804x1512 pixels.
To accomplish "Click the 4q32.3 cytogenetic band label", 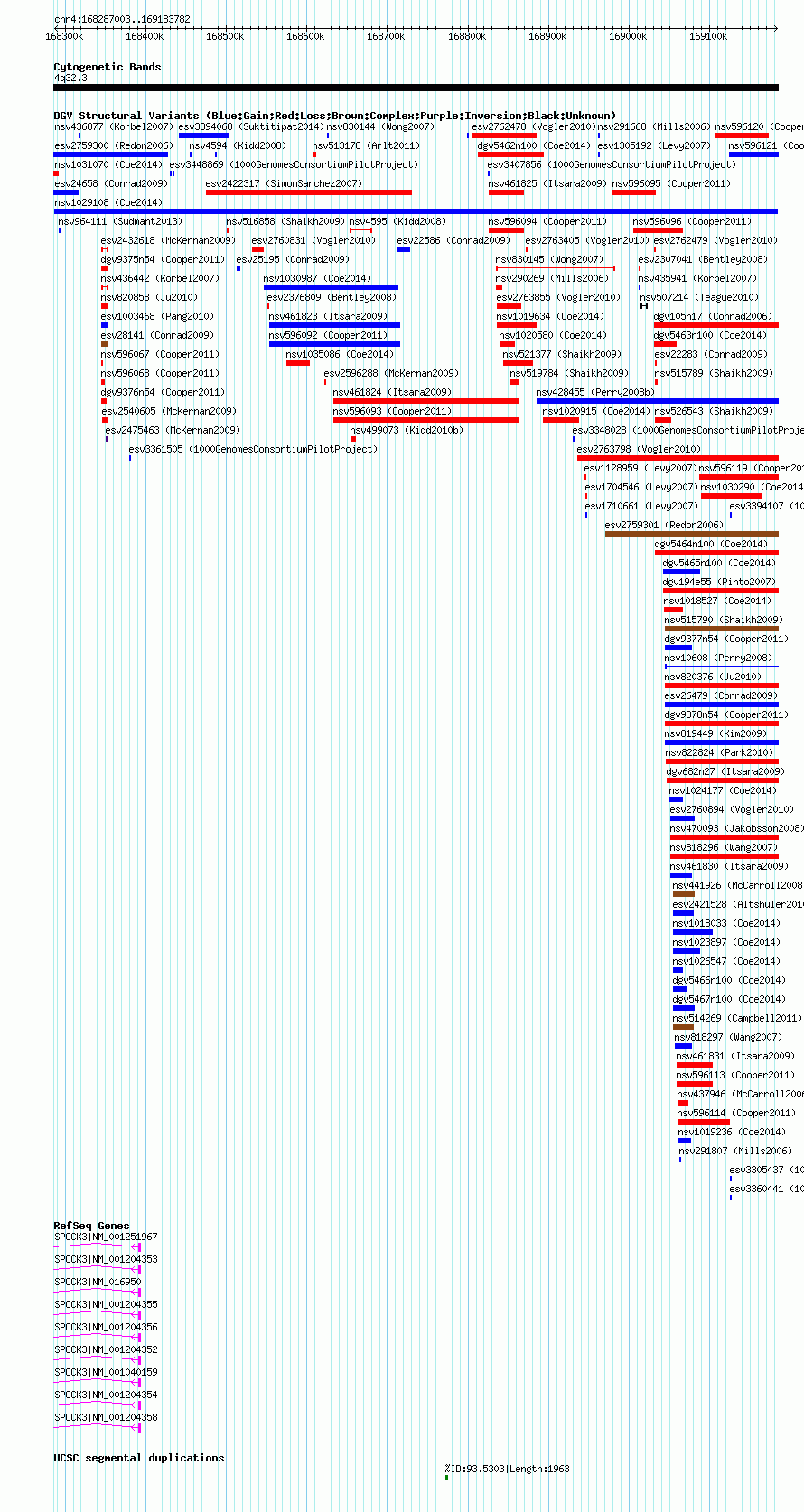I will pyautogui.click(x=70, y=78).
